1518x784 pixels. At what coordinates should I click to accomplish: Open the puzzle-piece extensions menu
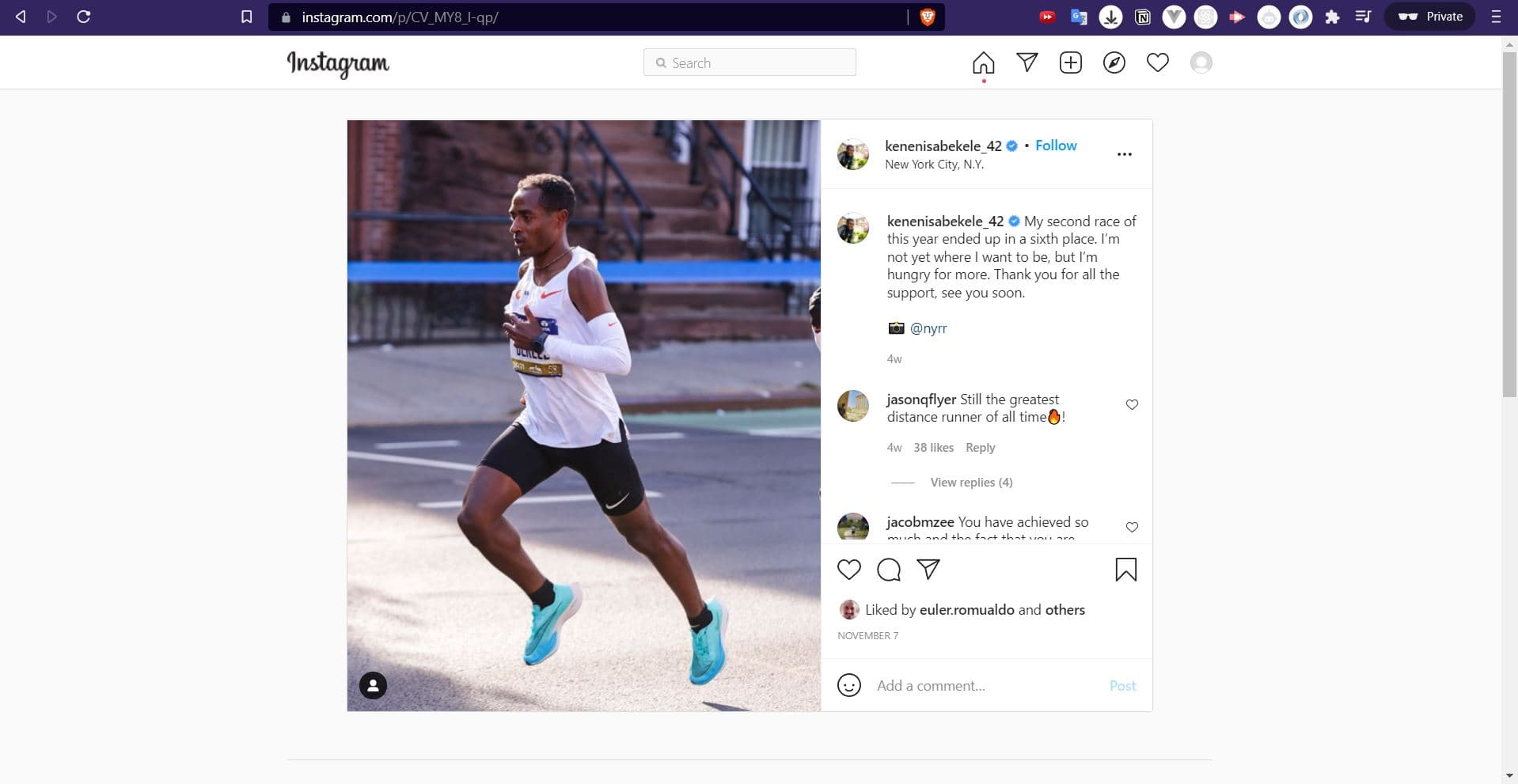(x=1332, y=17)
